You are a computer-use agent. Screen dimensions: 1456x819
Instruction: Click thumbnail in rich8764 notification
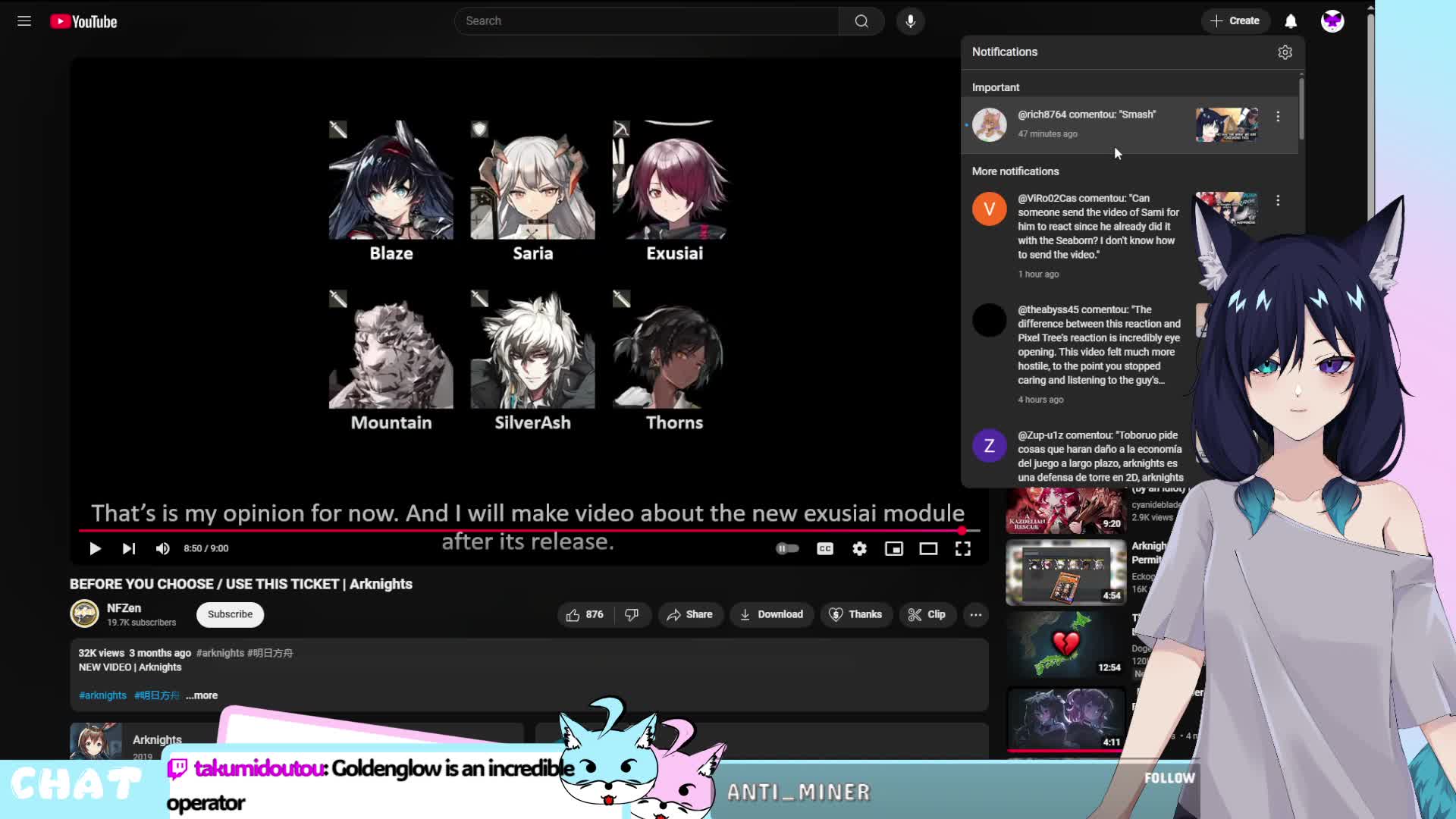[x=1227, y=124]
